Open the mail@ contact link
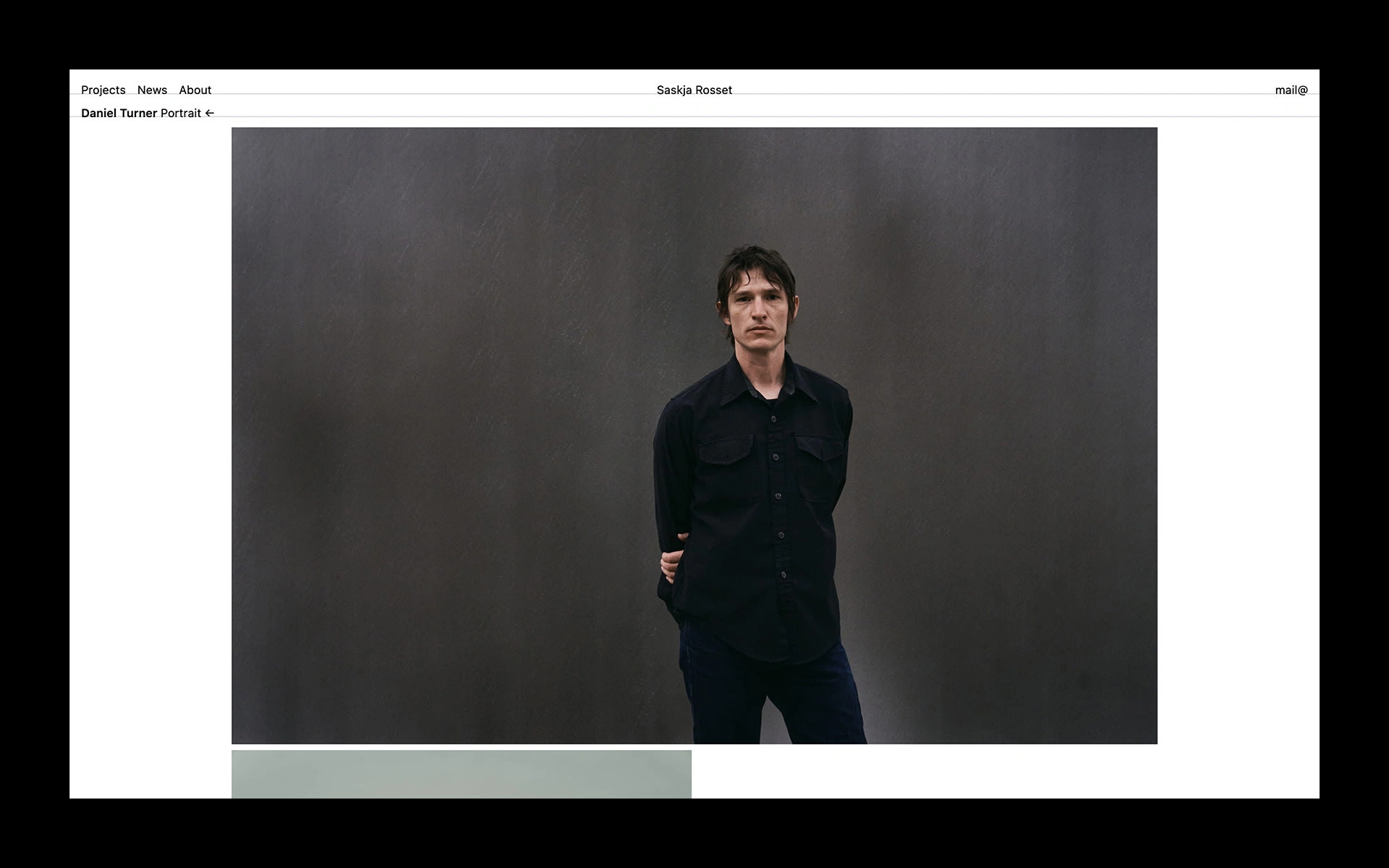This screenshot has width=1389, height=868. click(1291, 90)
